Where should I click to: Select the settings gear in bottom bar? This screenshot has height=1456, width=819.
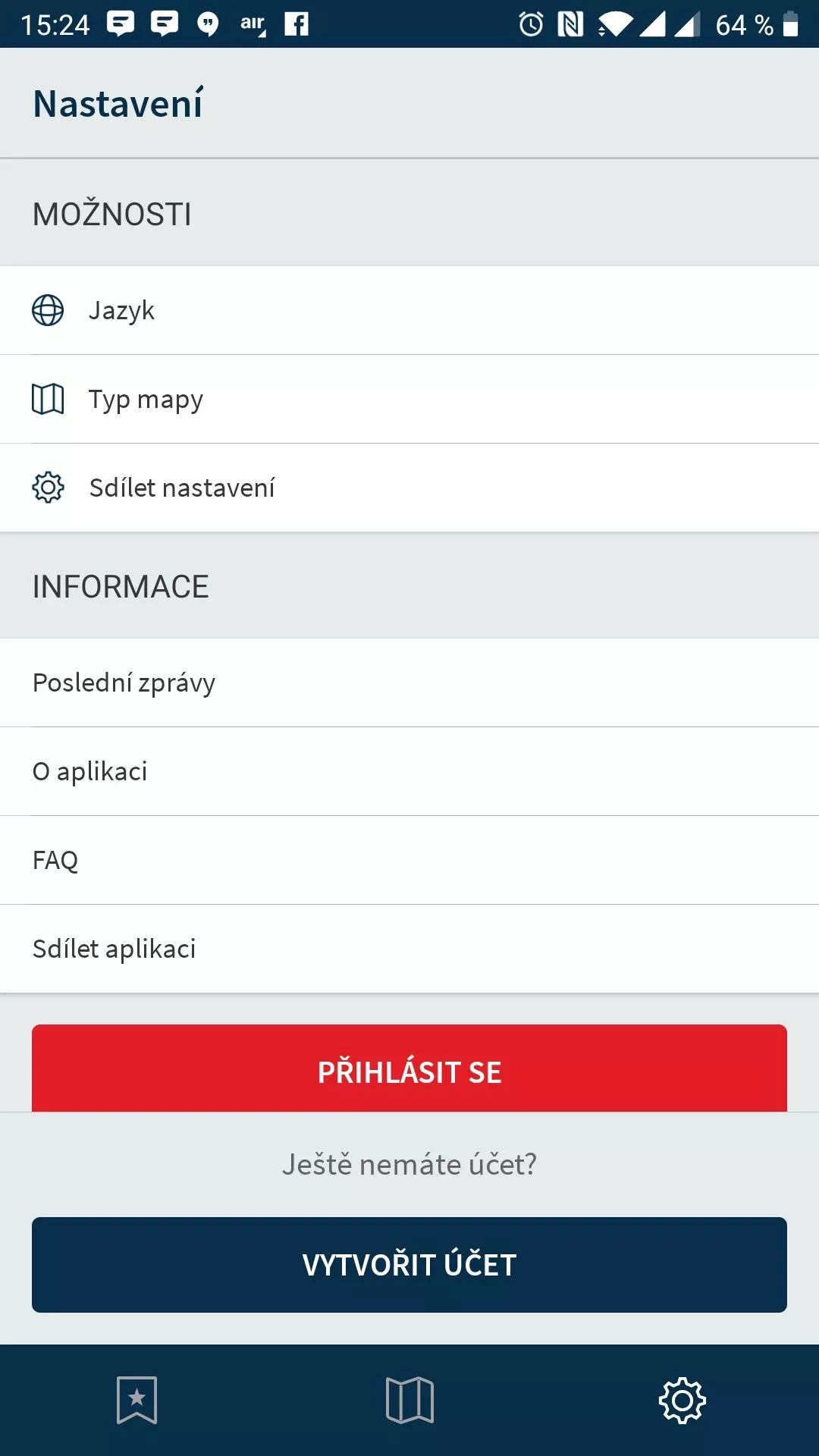682,1400
